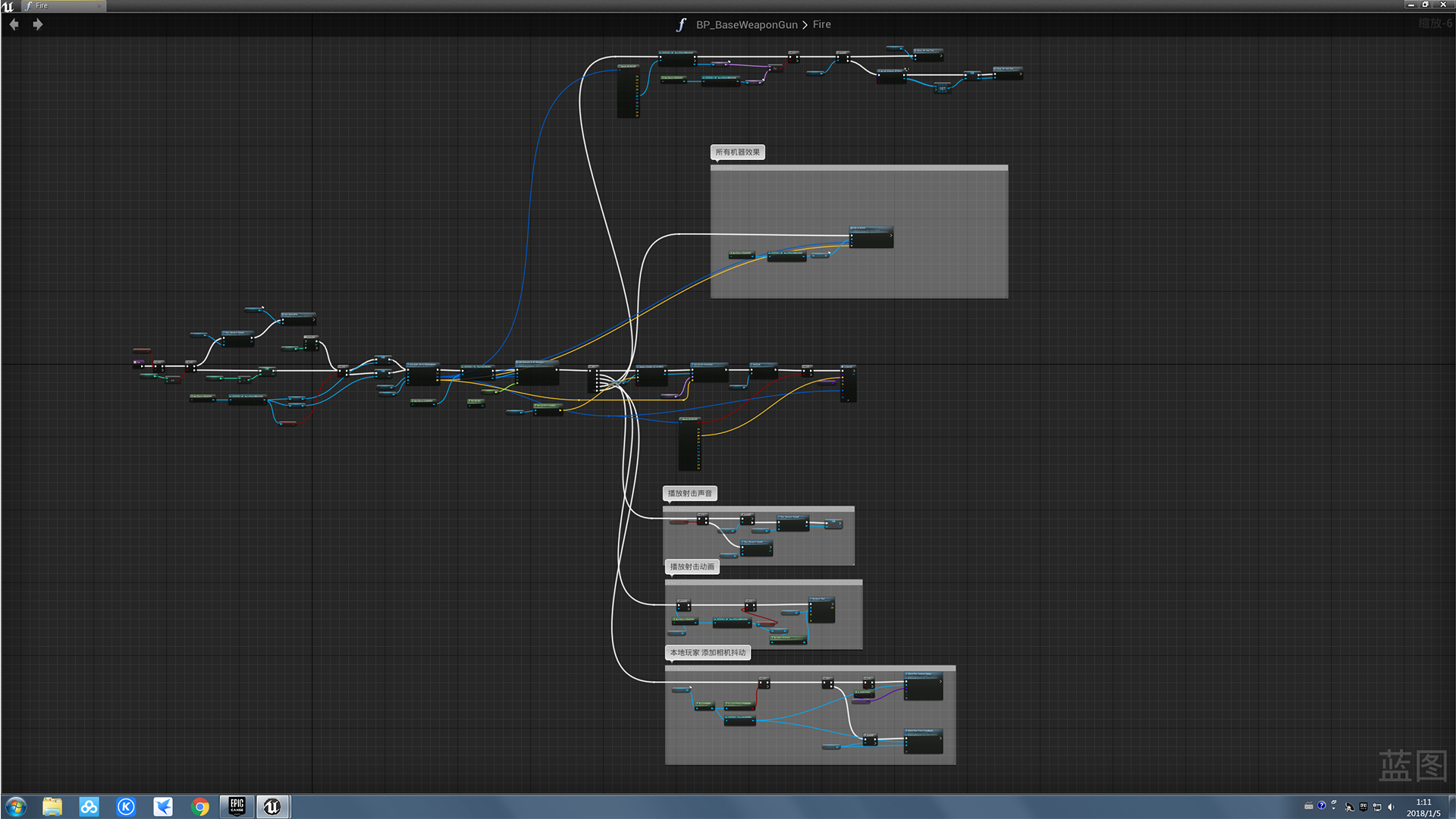Click the forward navigation arrow
The height and width of the screenshot is (819, 1456).
click(x=38, y=24)
